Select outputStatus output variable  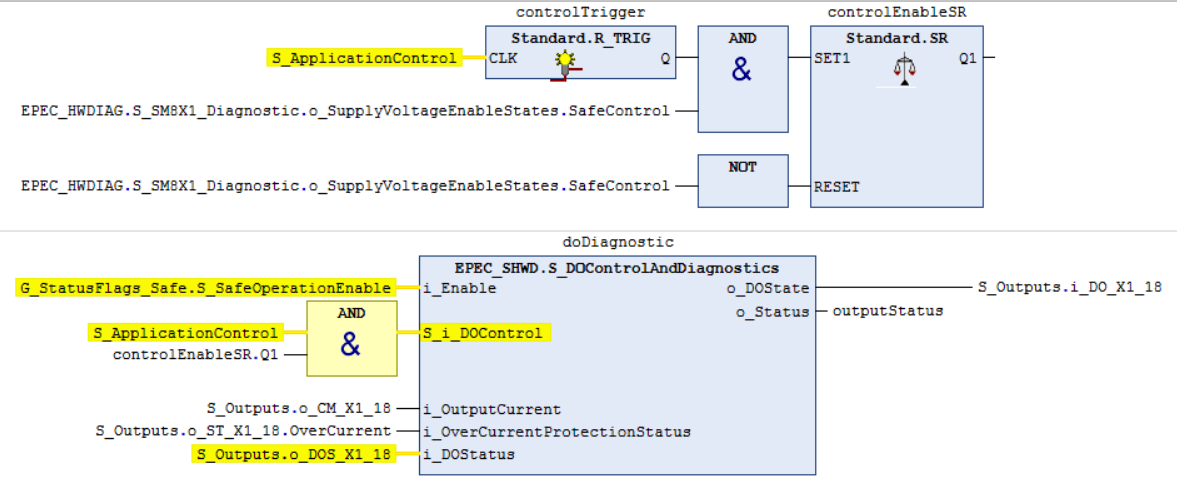[888, 310]
